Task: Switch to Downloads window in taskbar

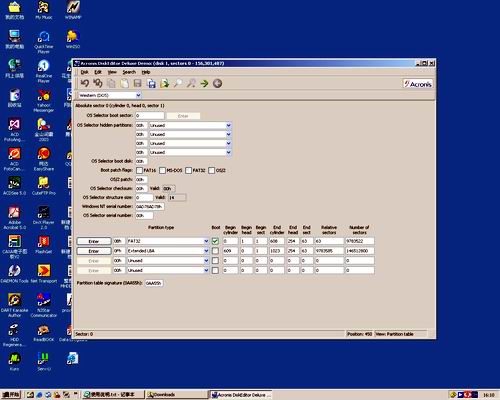Action: click(x=177, y=395)
